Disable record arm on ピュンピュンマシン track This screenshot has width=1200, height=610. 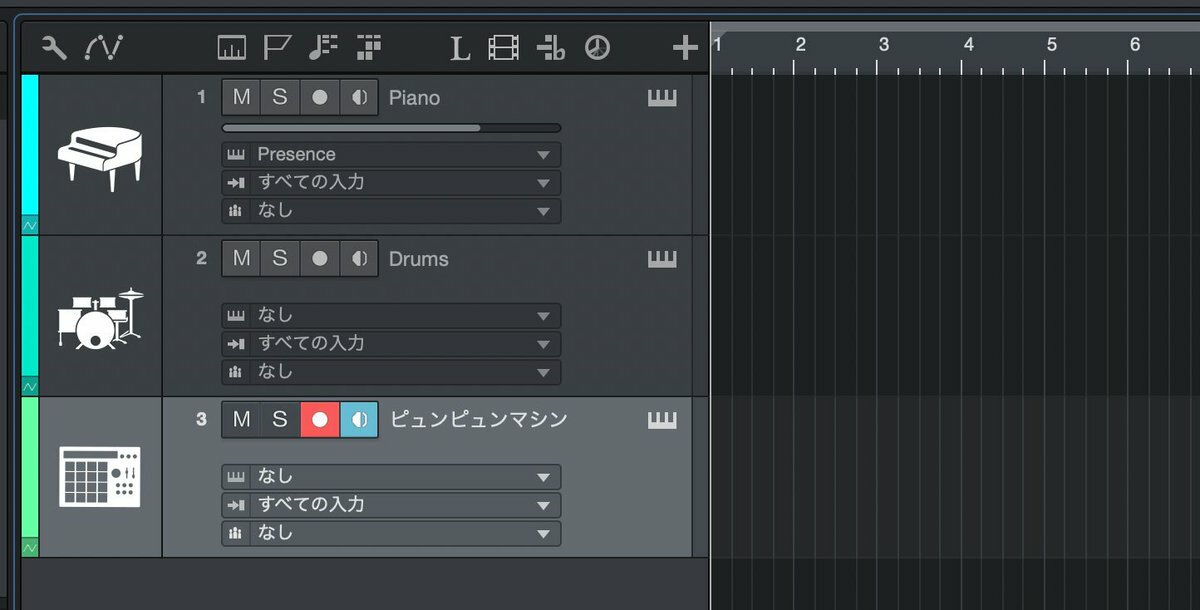pos(320,419)
